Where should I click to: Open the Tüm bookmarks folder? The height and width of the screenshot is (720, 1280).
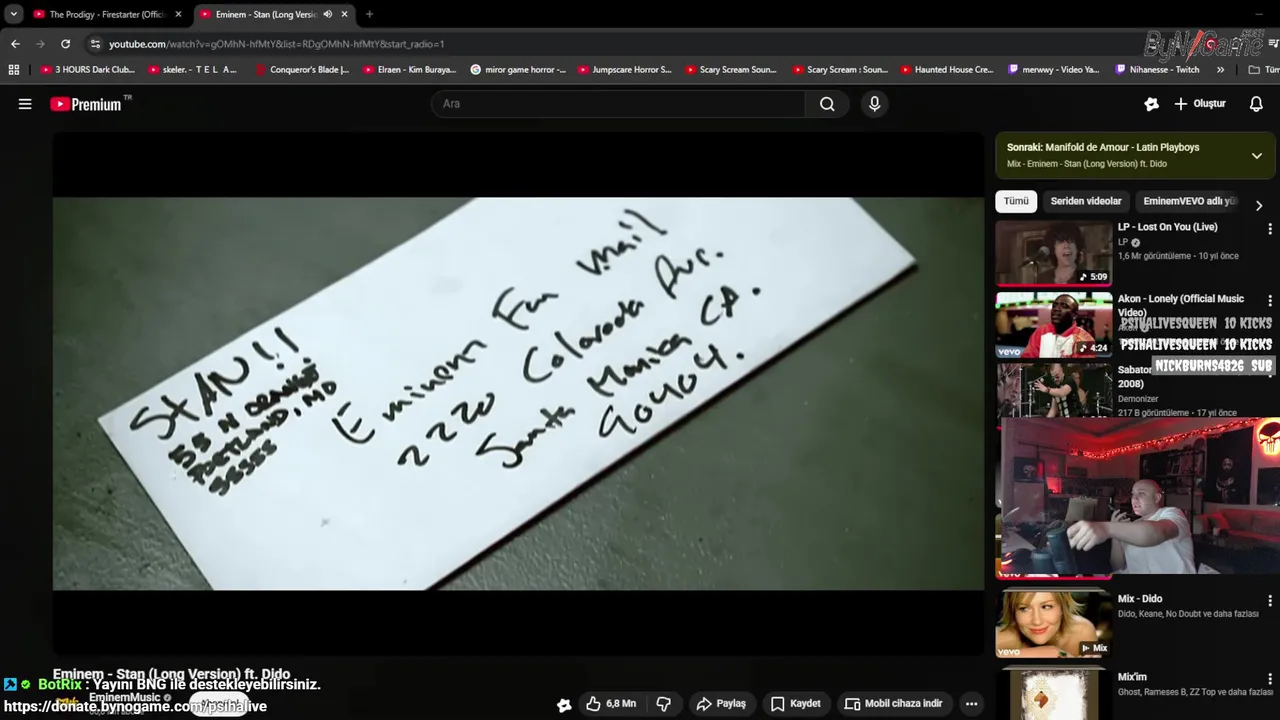click(1263, 70)
